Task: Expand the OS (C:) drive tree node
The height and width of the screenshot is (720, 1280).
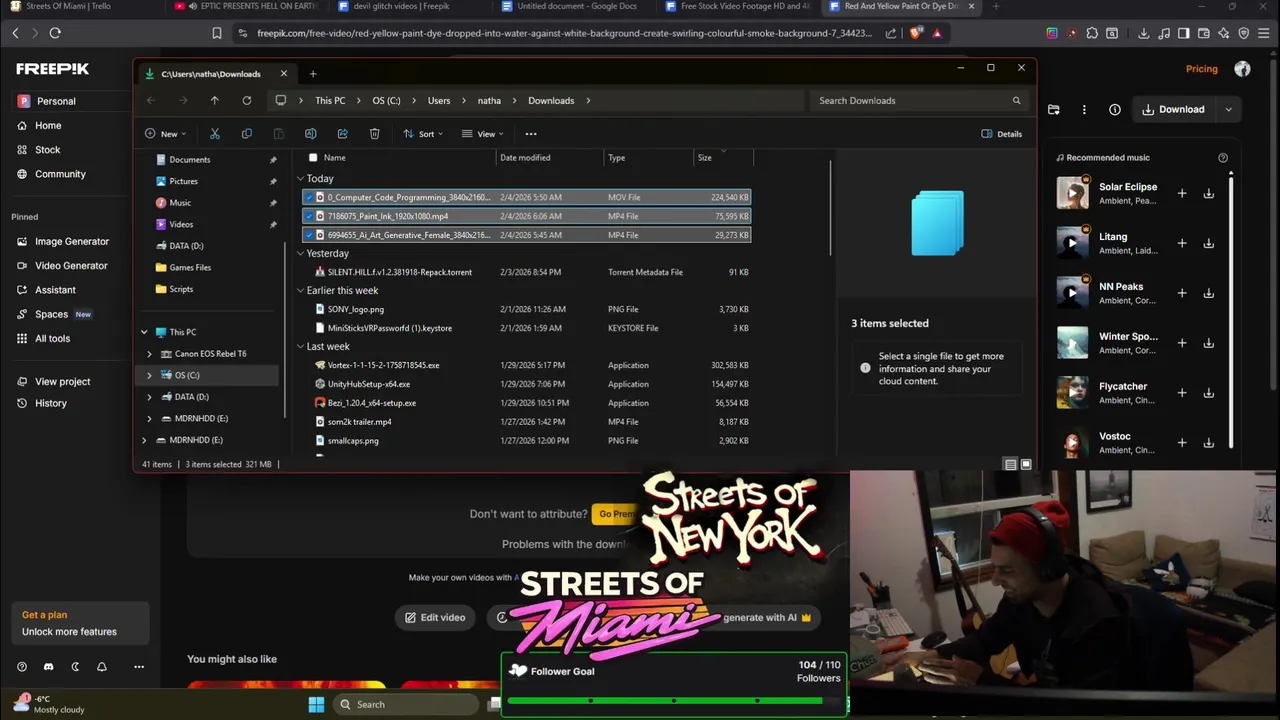Action: tap(149, 376)
